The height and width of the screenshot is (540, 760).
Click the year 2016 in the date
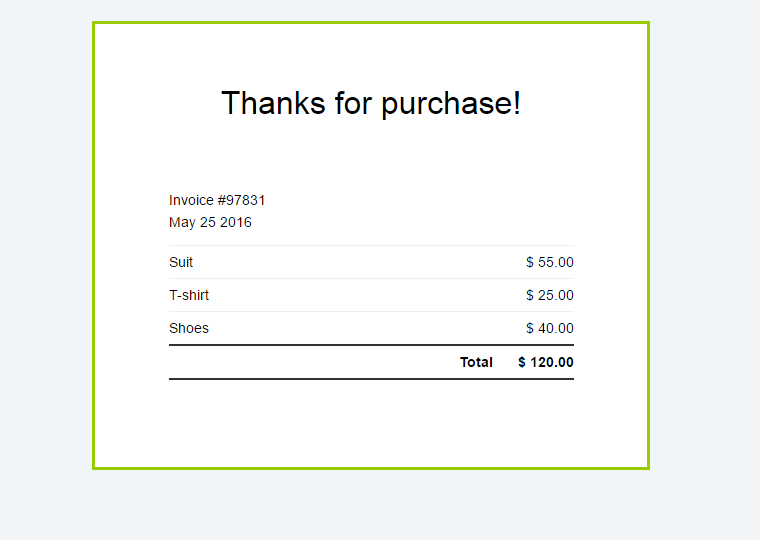pos(236,222)
